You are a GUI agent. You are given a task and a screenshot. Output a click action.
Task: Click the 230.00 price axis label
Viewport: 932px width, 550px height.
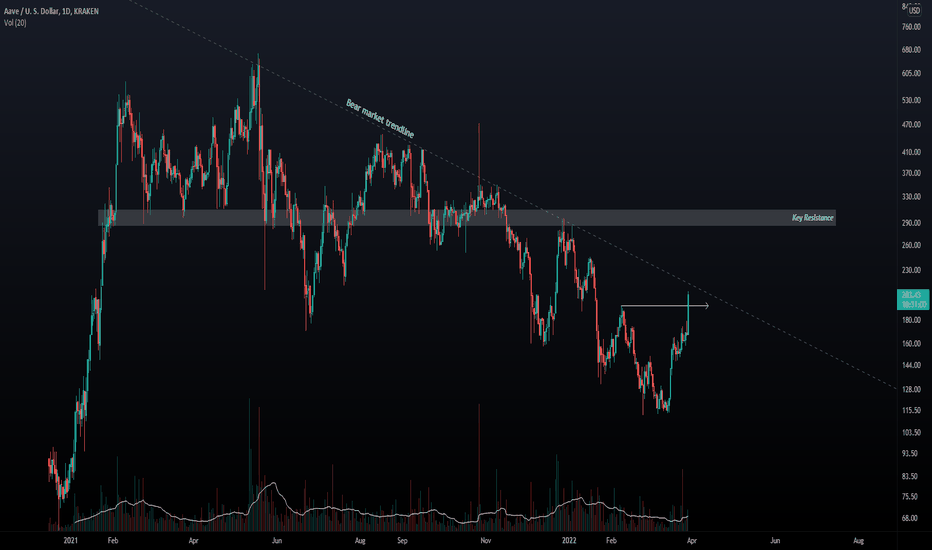pos(911,270)
